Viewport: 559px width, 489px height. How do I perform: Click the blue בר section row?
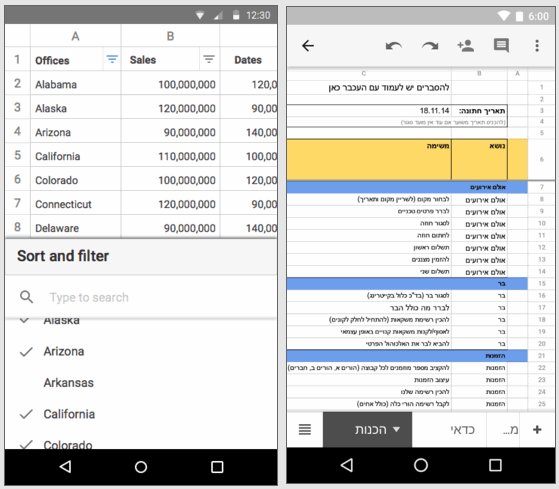(x=407, y=283)
